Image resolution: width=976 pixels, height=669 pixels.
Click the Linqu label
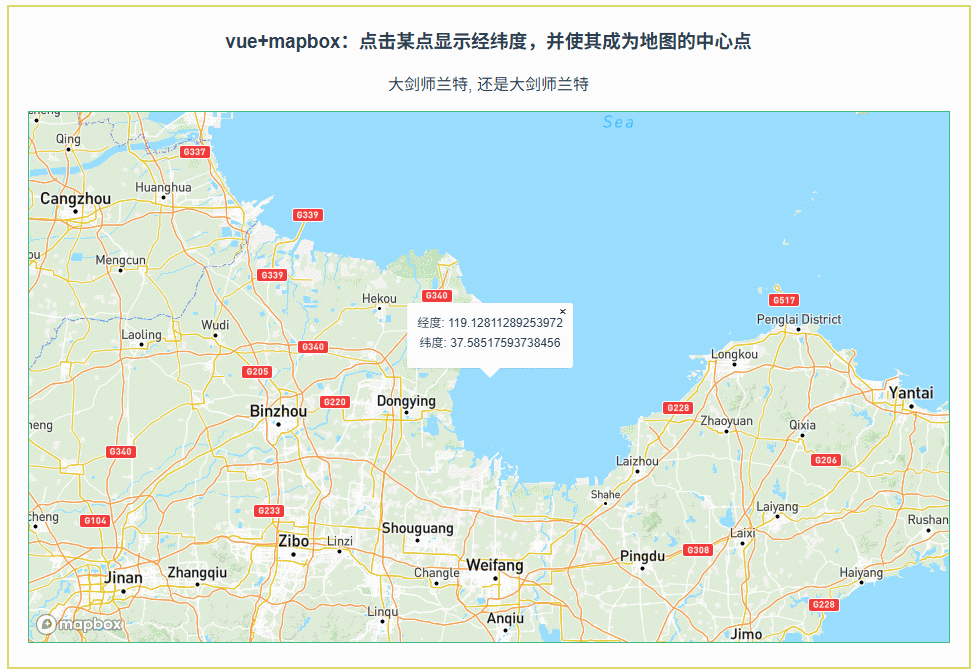(382, 612)
